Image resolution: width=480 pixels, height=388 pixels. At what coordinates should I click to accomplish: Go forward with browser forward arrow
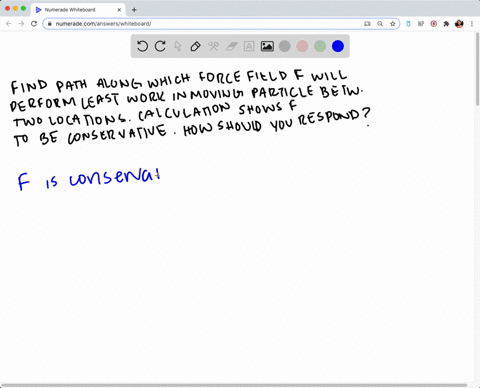click(x=21, y=24)
